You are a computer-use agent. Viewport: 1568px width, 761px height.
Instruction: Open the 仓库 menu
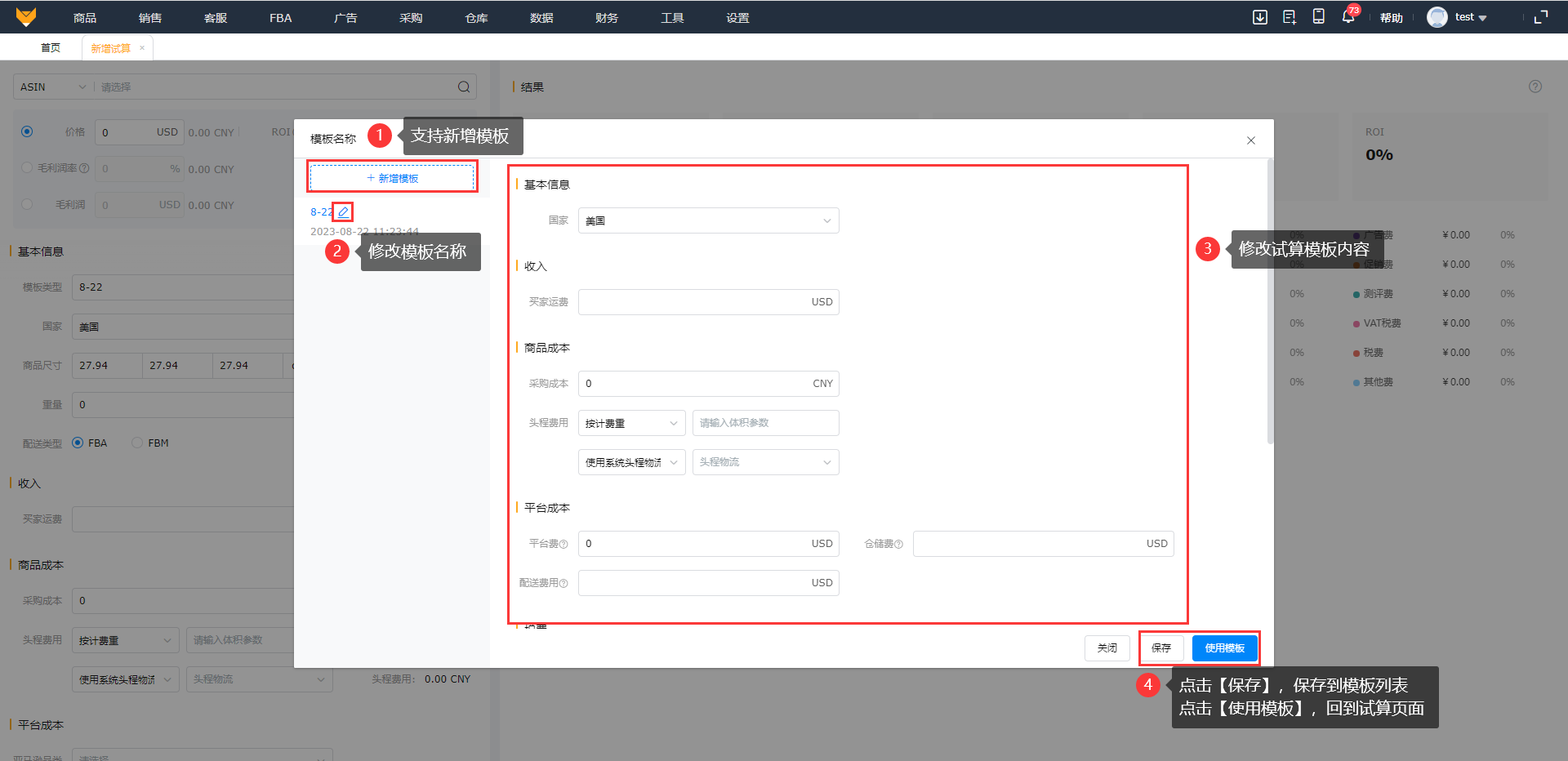click(476, 18)
